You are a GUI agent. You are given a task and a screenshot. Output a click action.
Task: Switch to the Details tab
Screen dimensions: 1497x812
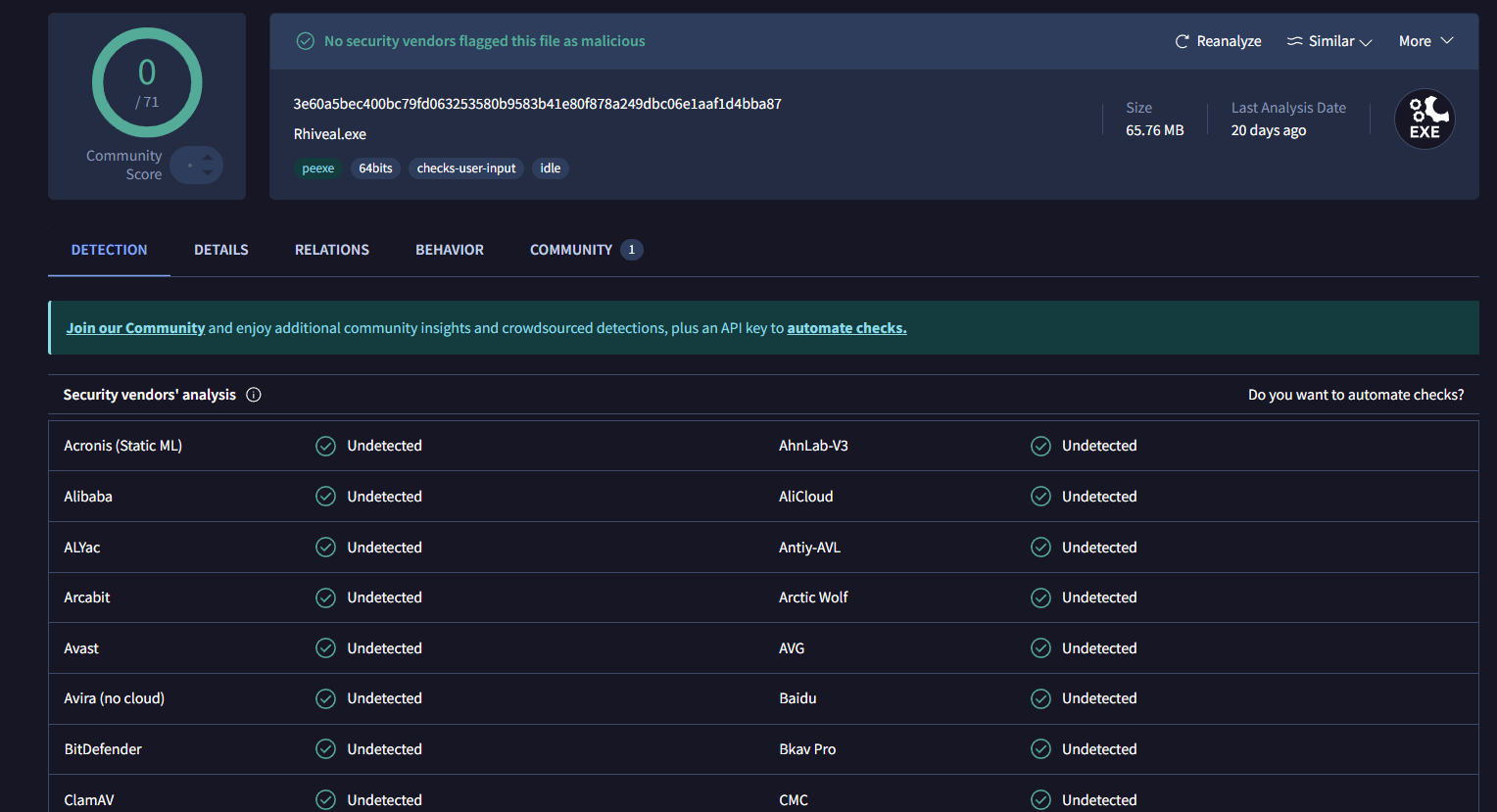221,250
